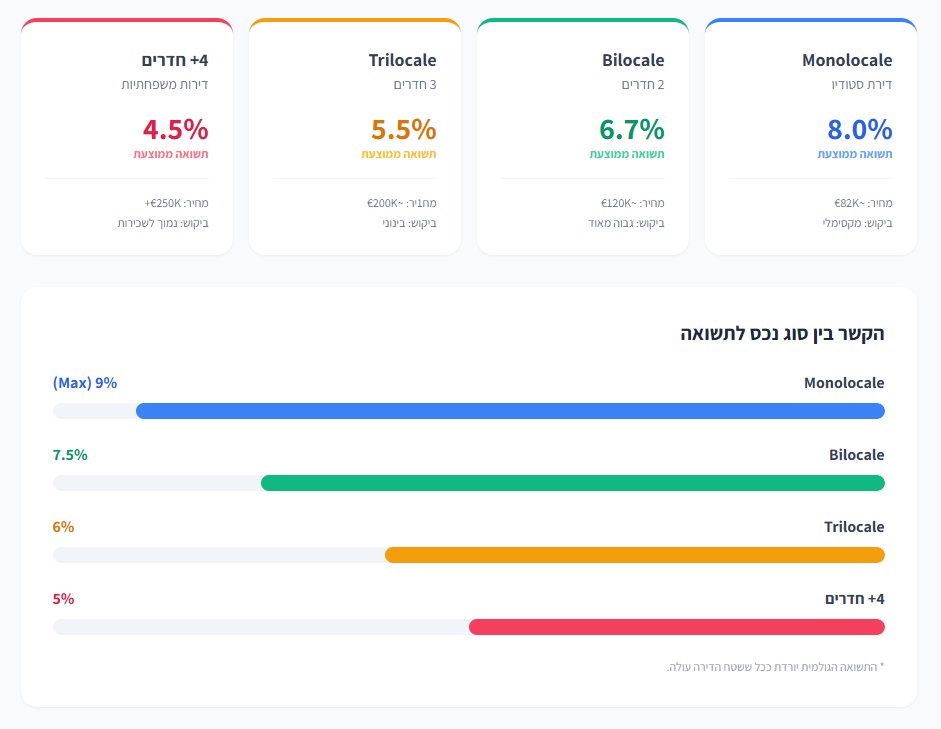Image resolution: width=941 pixels, height=729 pixels.
Task: Click the green Bilocale progress bar
Action: tap(572, 483)
